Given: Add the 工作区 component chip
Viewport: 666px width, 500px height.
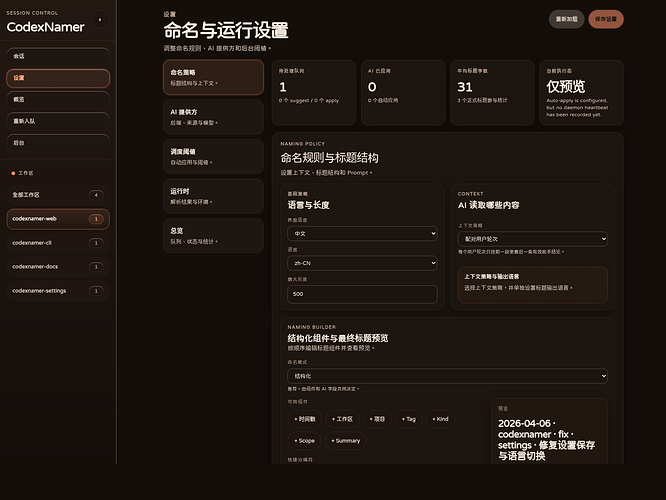Looking at the screenshot, I should coord(342,419).
